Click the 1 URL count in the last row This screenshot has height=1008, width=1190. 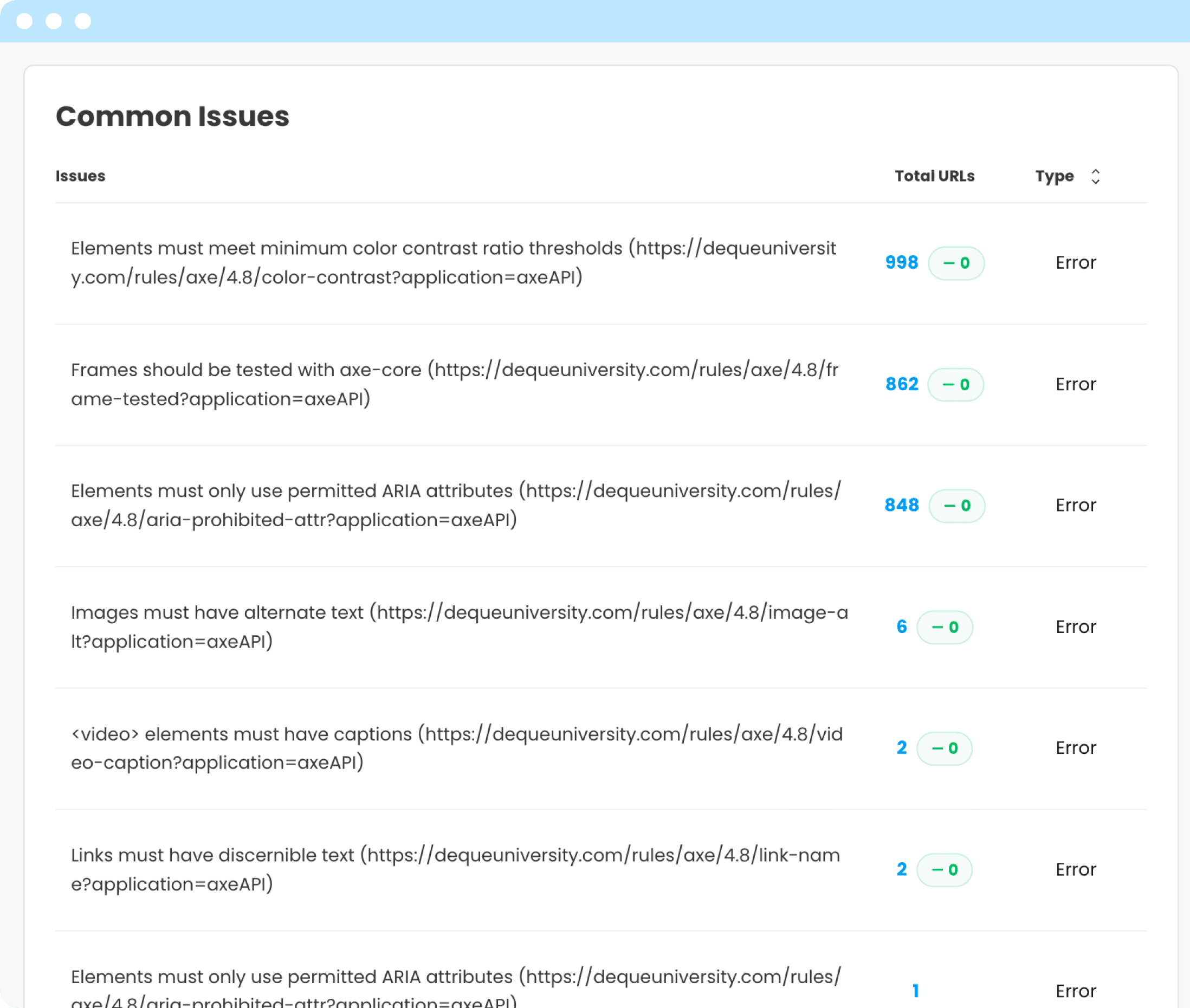coord(915,991)
